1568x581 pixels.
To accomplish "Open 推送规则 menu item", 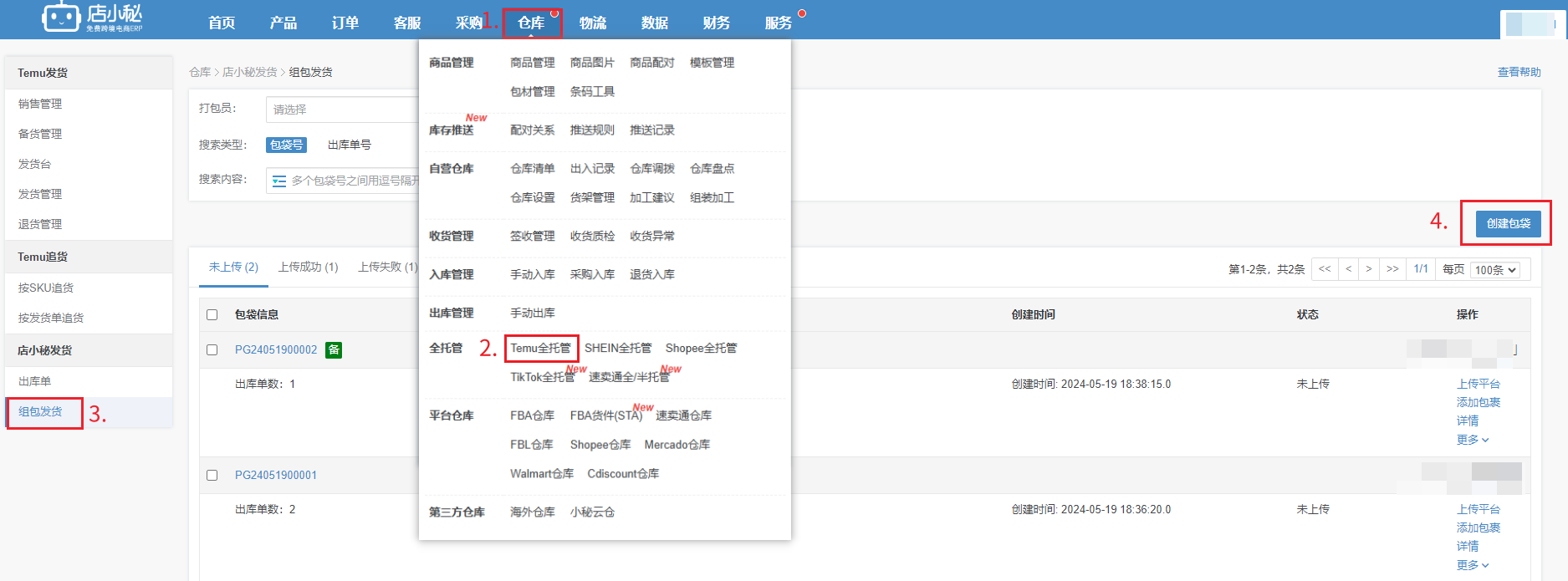I will click(x=592, y=130).
